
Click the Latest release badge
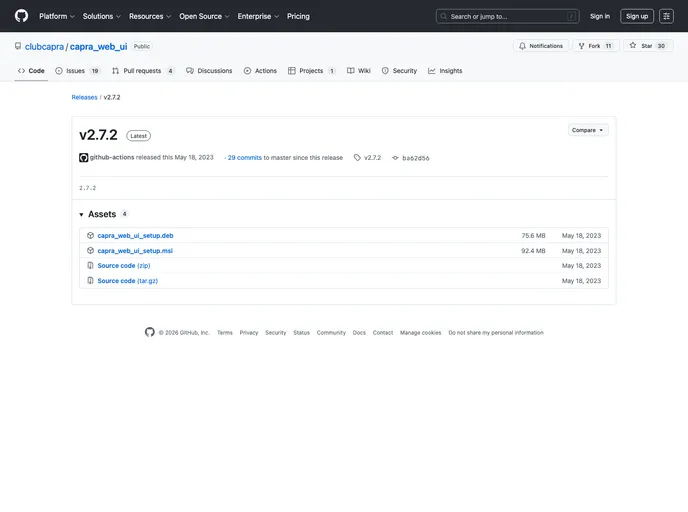click(x=139, y=136)
